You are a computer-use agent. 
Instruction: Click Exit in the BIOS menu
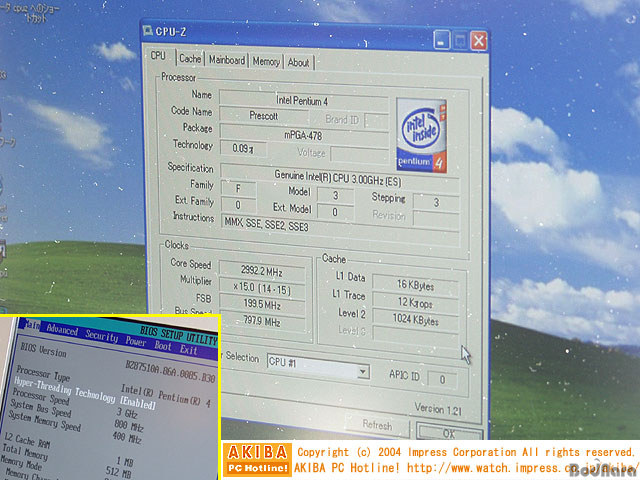[189, 350]
